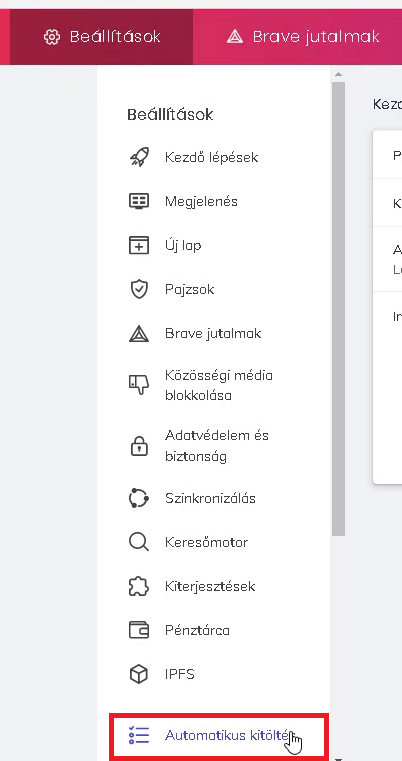Image resolution: width=402 pixels, height=761 pixels.
Task: Go to Szinkronizálás settings
Action: coord(210,498)
